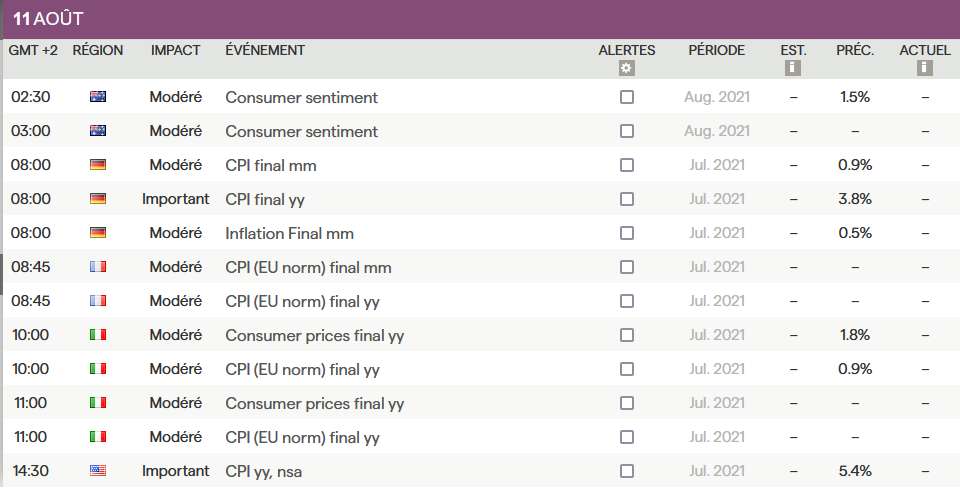Screen dimensions: 960x489
Task: Click French flag on 08:45 CPI final mm row
Action: pos(98,267)
